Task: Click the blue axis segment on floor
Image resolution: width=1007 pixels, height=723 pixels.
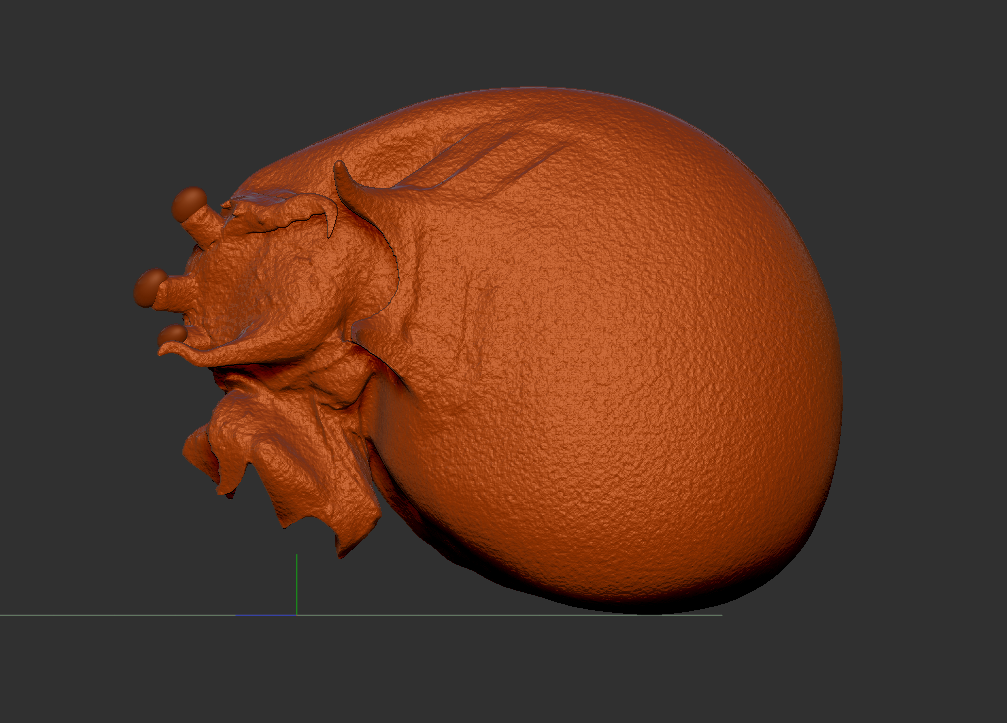Action: click(265, 615)
